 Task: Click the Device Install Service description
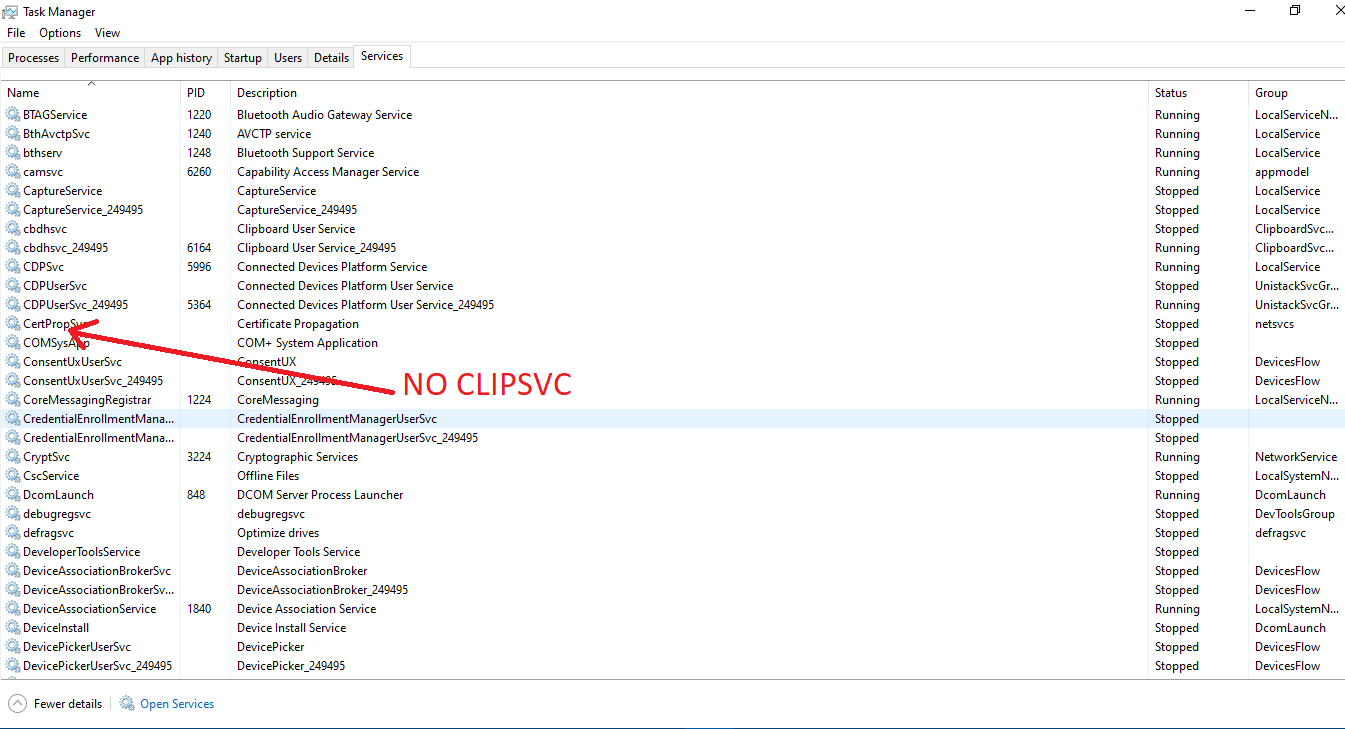tap(291, 628)
